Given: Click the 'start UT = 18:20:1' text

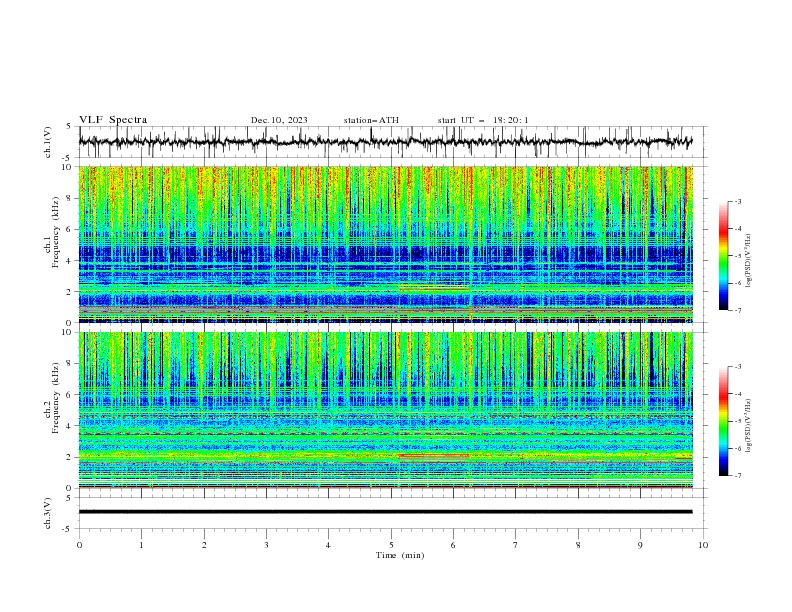Looking at the screenshot, I should (x=483, y=120).
